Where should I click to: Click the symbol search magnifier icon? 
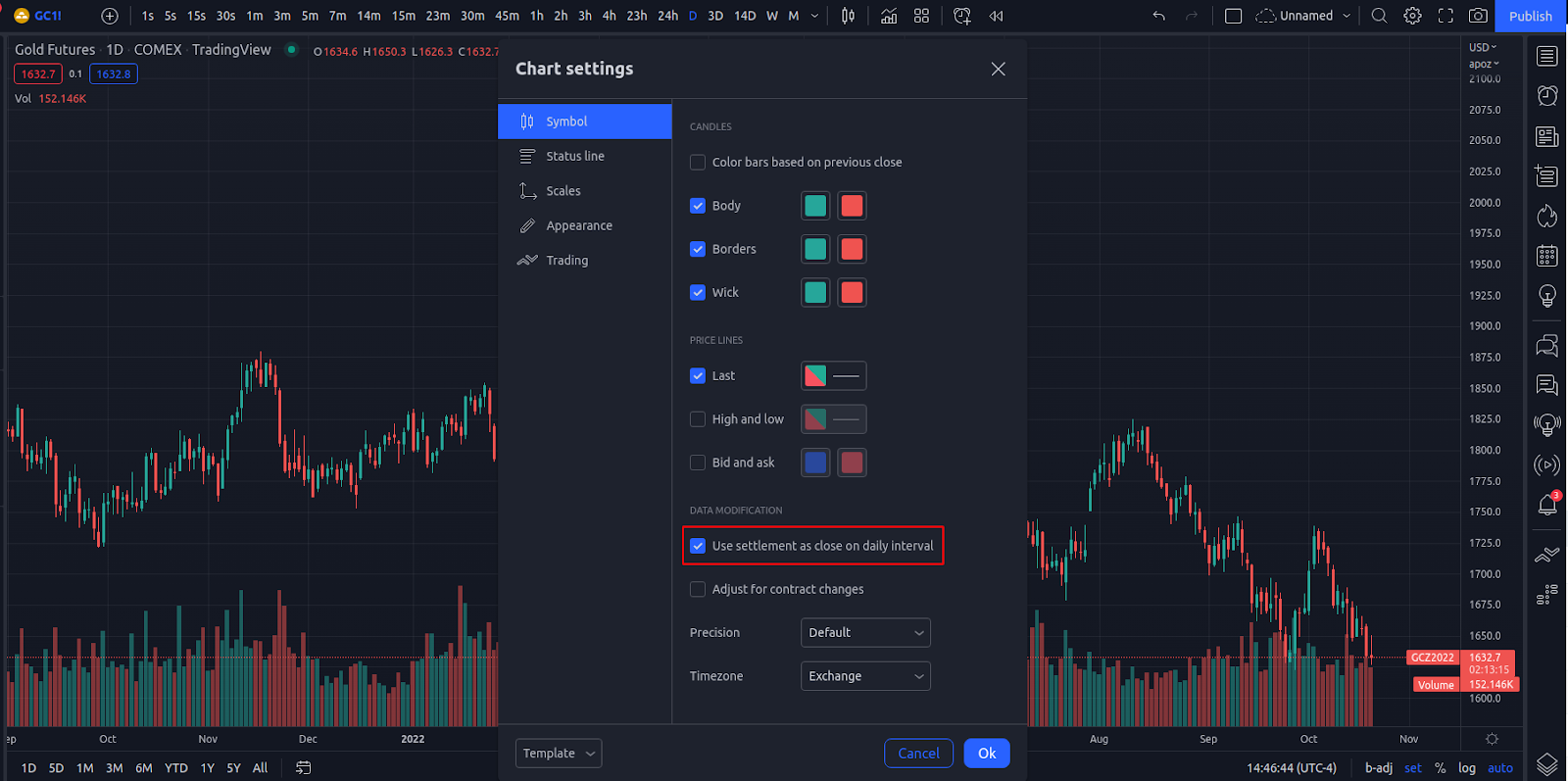(1379, 16)
